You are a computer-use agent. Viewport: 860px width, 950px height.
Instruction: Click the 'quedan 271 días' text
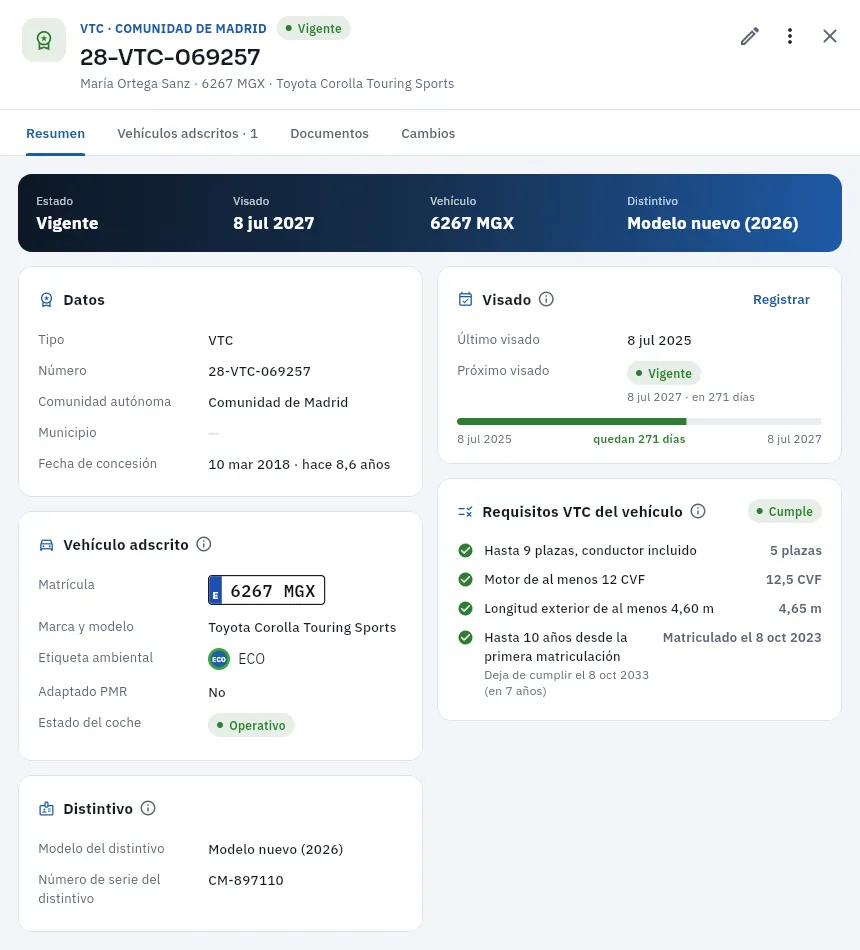pos(639,439)
